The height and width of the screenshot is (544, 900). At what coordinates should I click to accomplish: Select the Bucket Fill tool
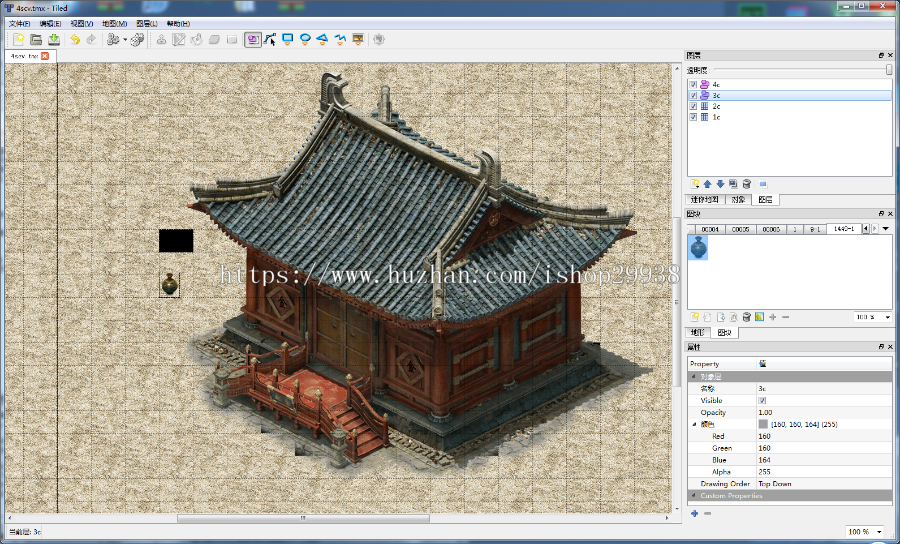click(196, 40)
